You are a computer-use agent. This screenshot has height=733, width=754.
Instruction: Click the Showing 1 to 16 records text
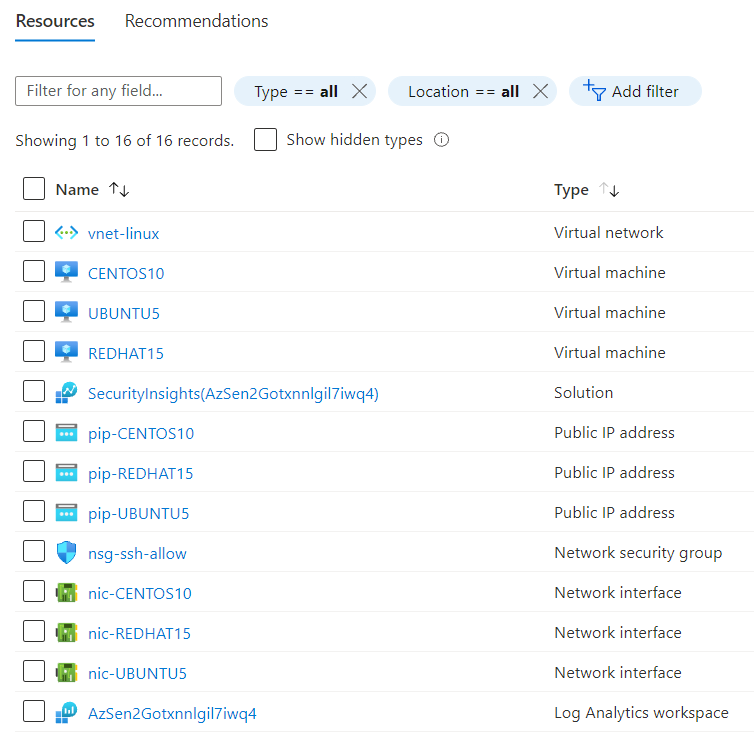[125, 140]
